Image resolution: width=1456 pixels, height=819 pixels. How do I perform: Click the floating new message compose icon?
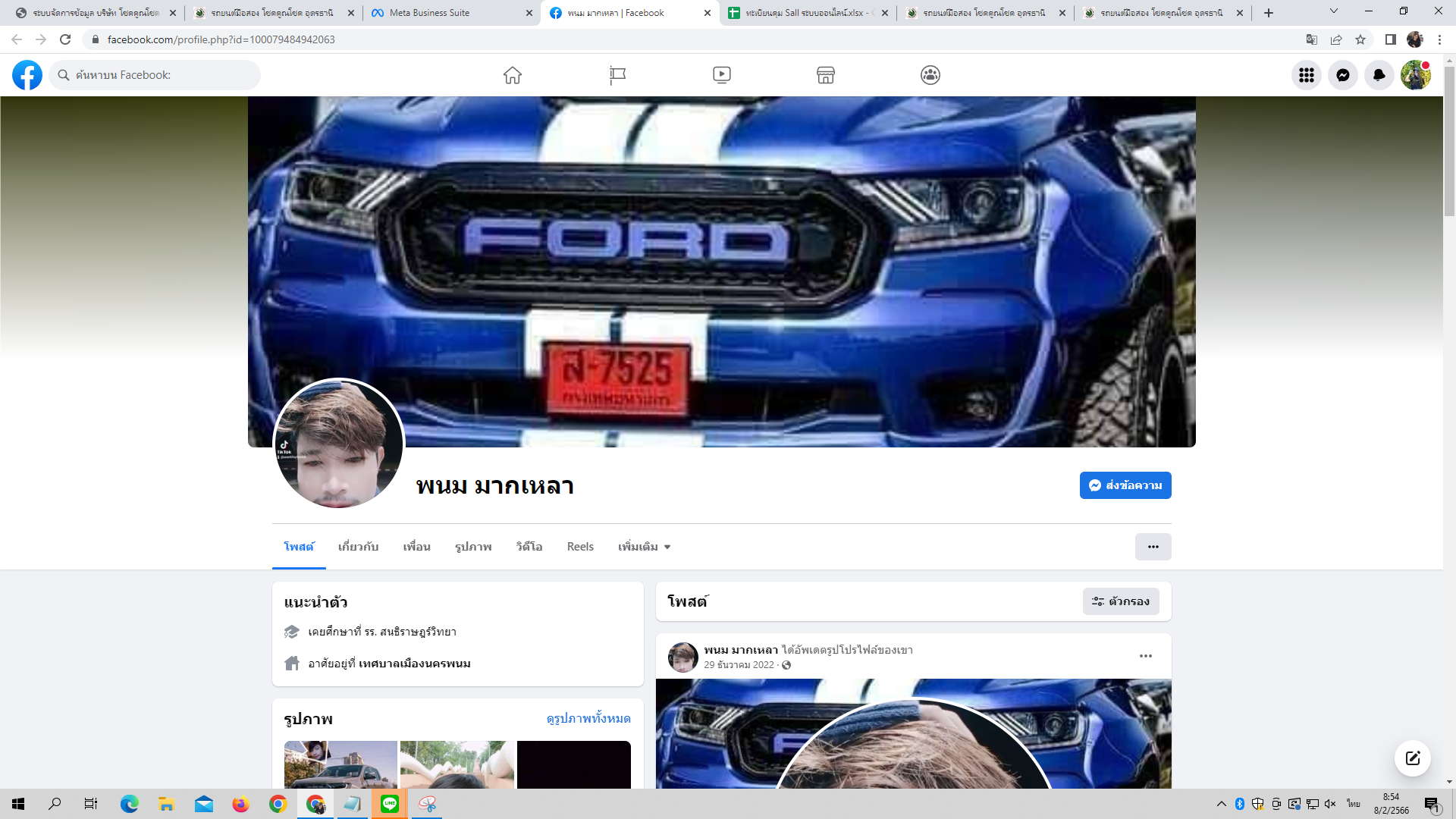click(1412, 758)
